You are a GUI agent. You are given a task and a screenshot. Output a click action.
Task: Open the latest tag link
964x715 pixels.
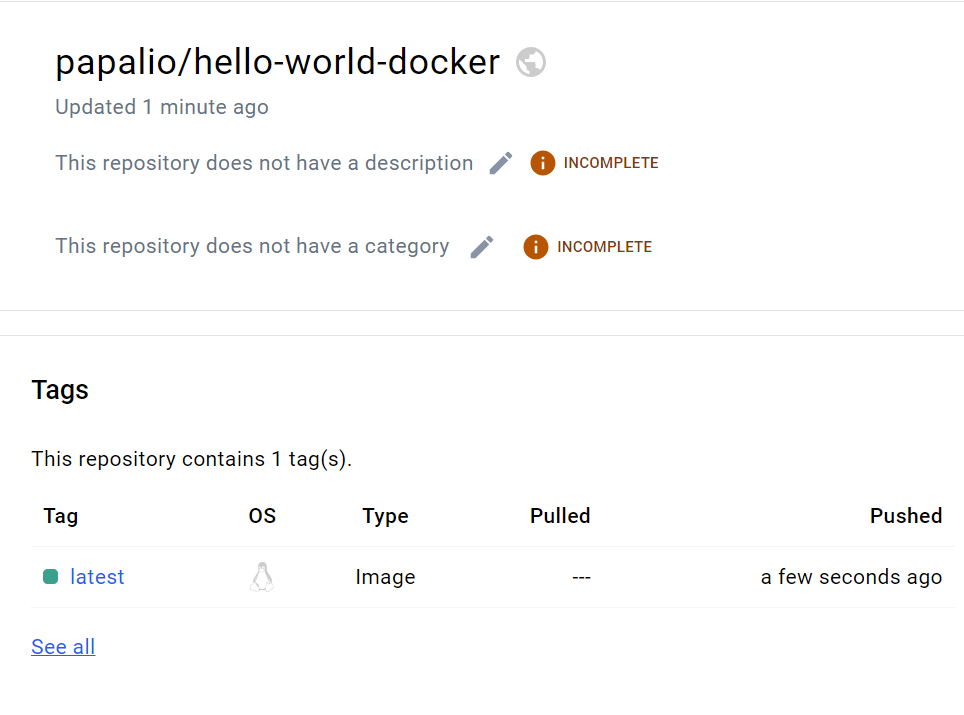pos(97,577)
